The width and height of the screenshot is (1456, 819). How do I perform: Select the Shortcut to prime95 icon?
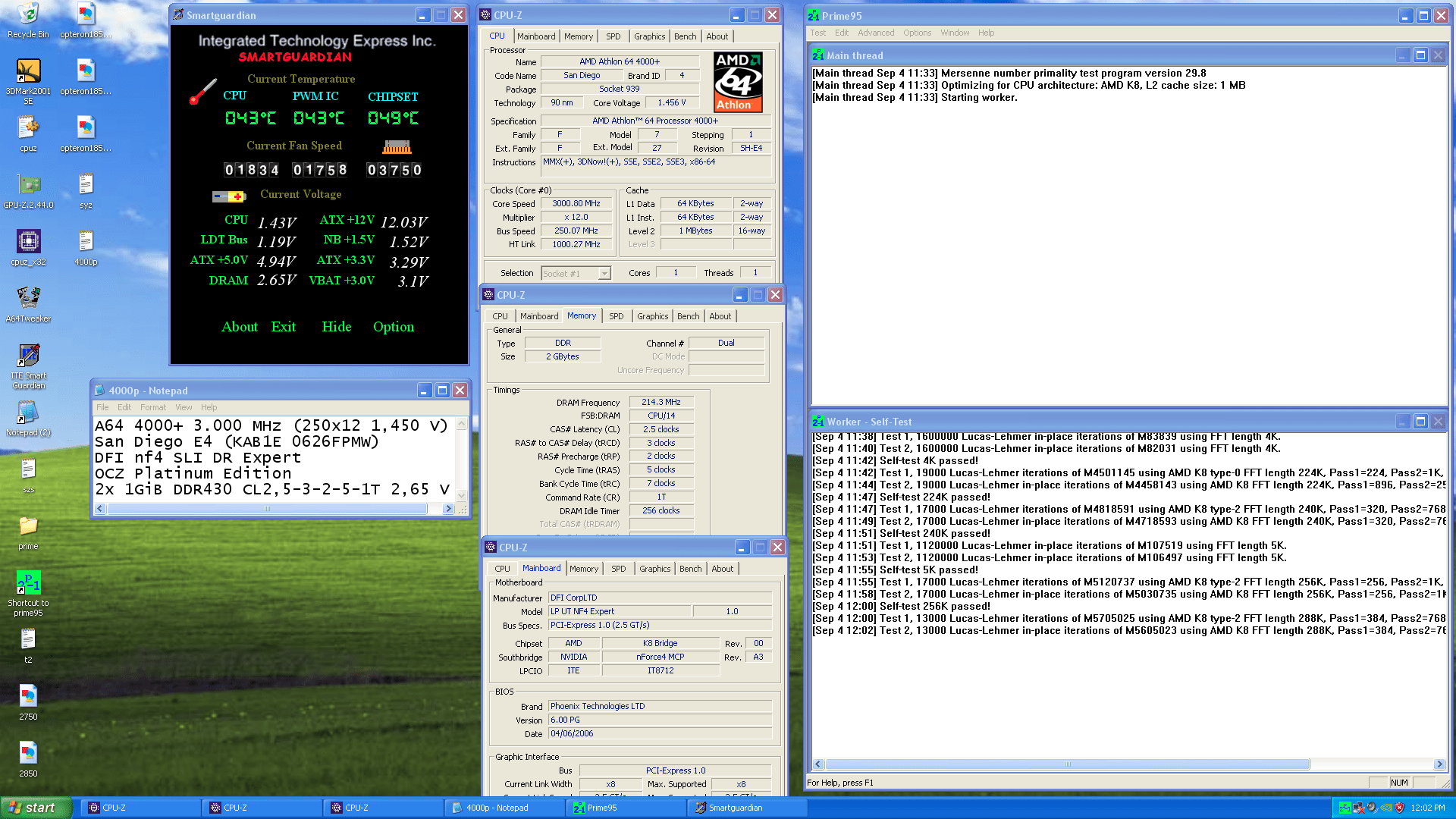28,593
